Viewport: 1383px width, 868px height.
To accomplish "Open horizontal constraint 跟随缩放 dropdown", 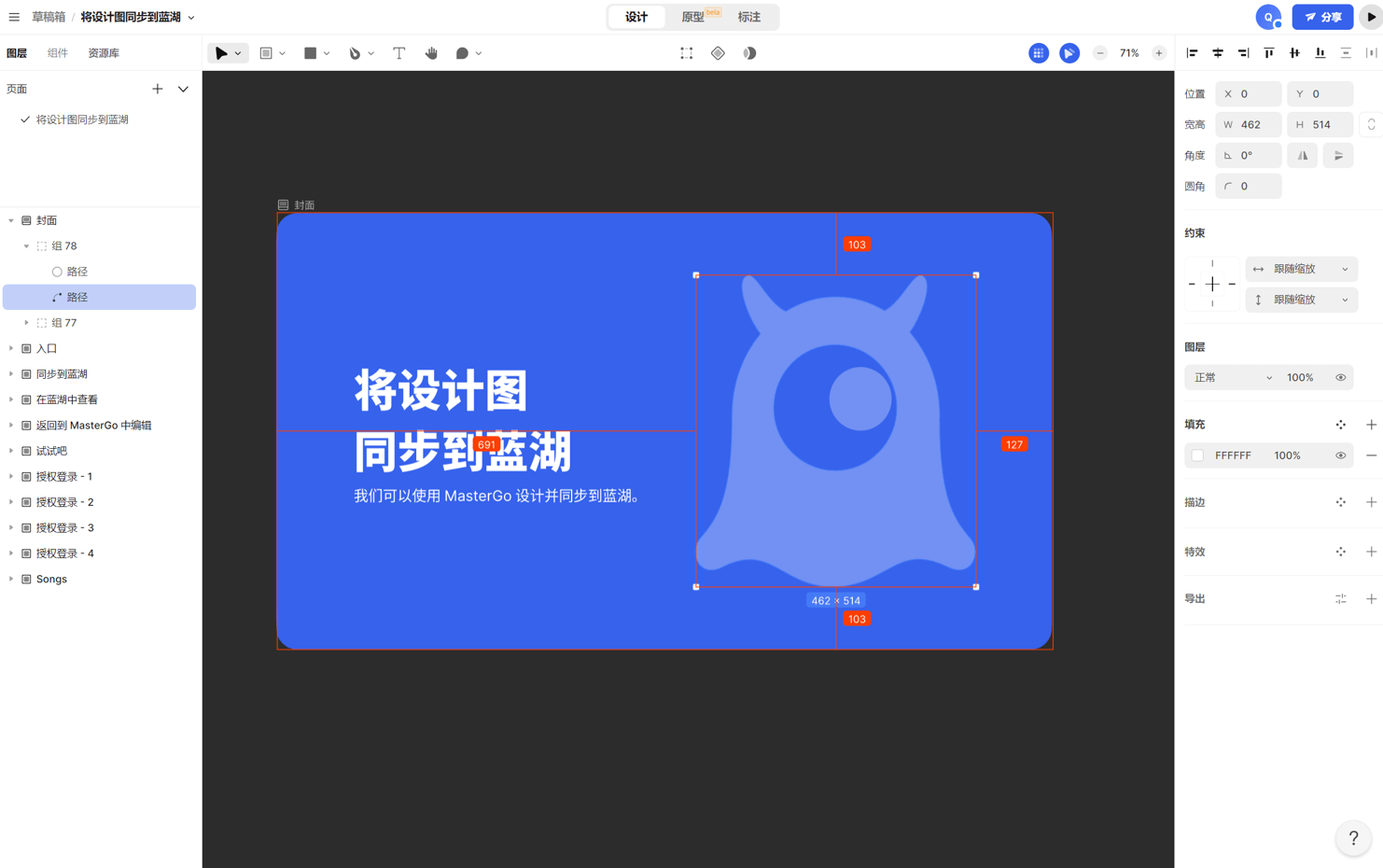I will [x=1302, y=269].
